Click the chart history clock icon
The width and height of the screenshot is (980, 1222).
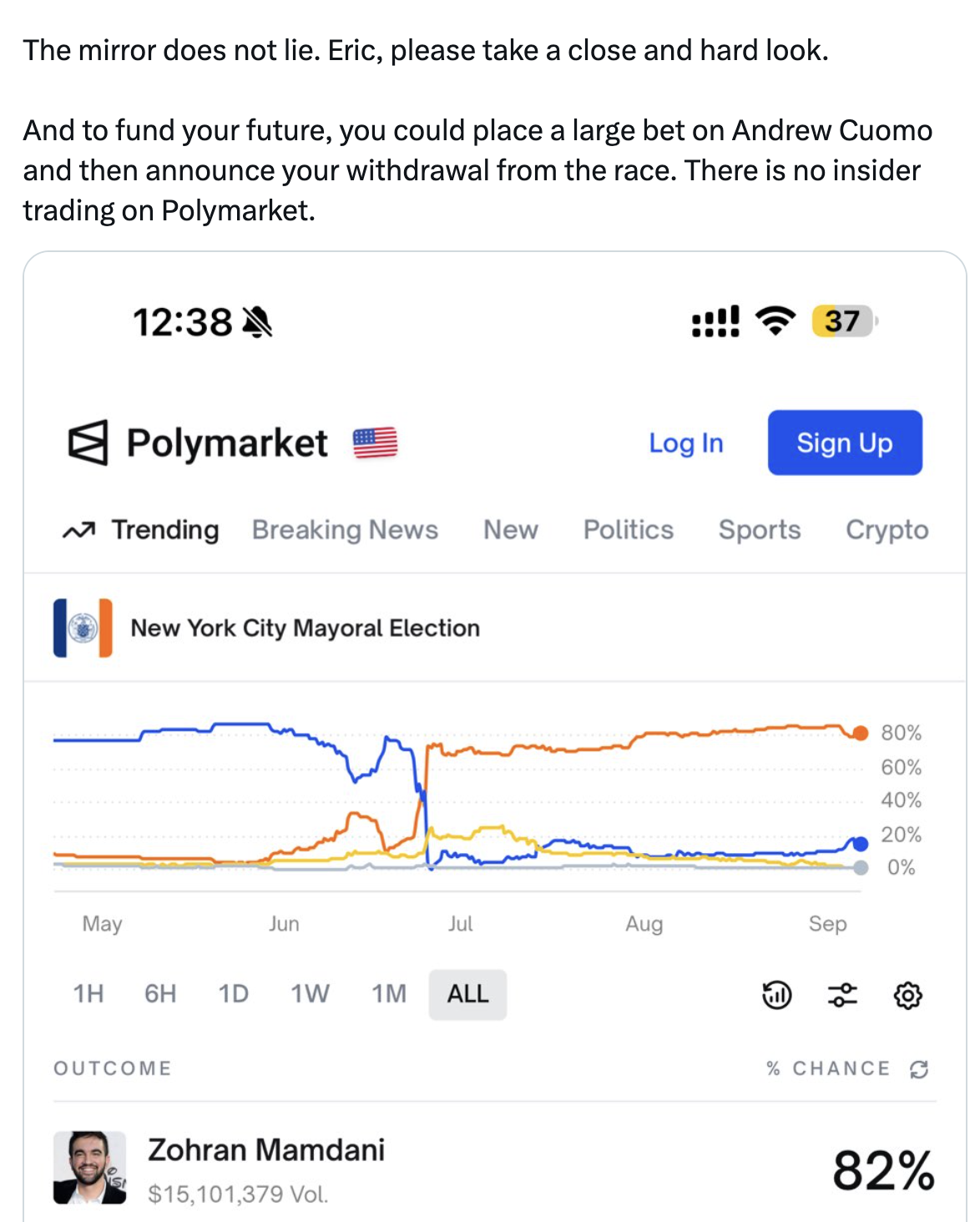[776, 995]
